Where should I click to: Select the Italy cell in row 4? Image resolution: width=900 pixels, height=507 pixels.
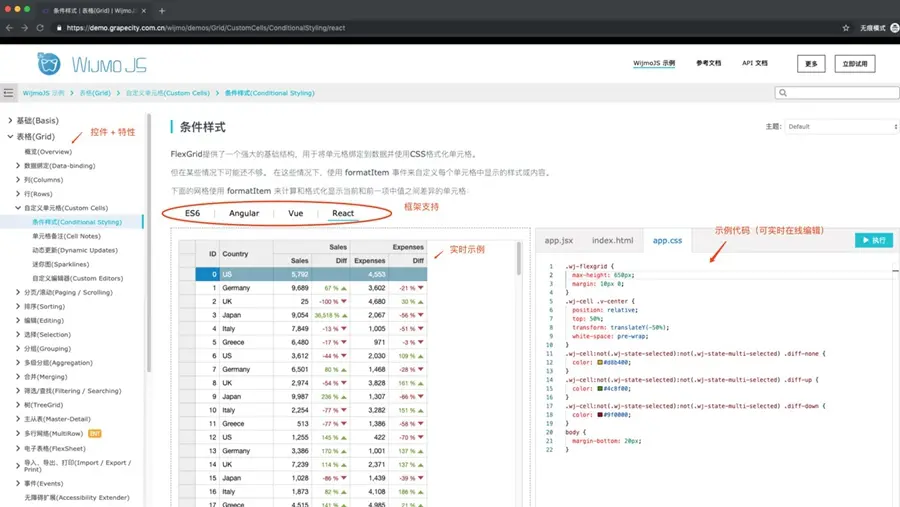(246, 328)
